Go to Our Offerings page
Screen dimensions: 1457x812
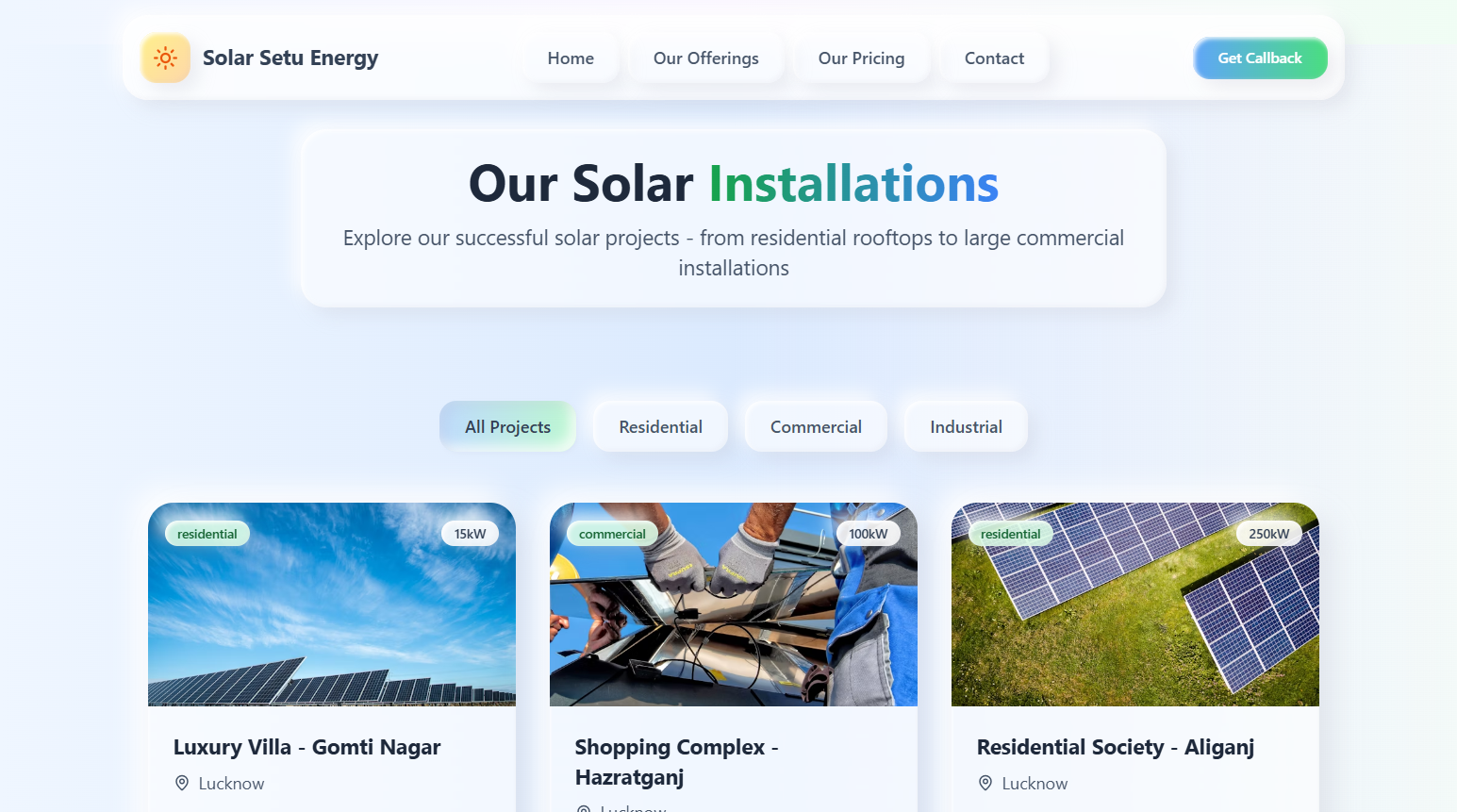coord(706,58)
